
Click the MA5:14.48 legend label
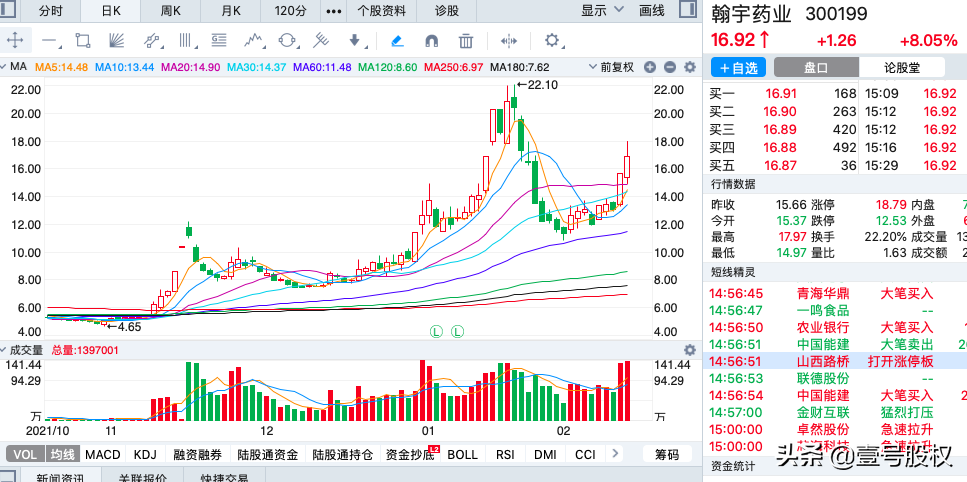(62, 67)
